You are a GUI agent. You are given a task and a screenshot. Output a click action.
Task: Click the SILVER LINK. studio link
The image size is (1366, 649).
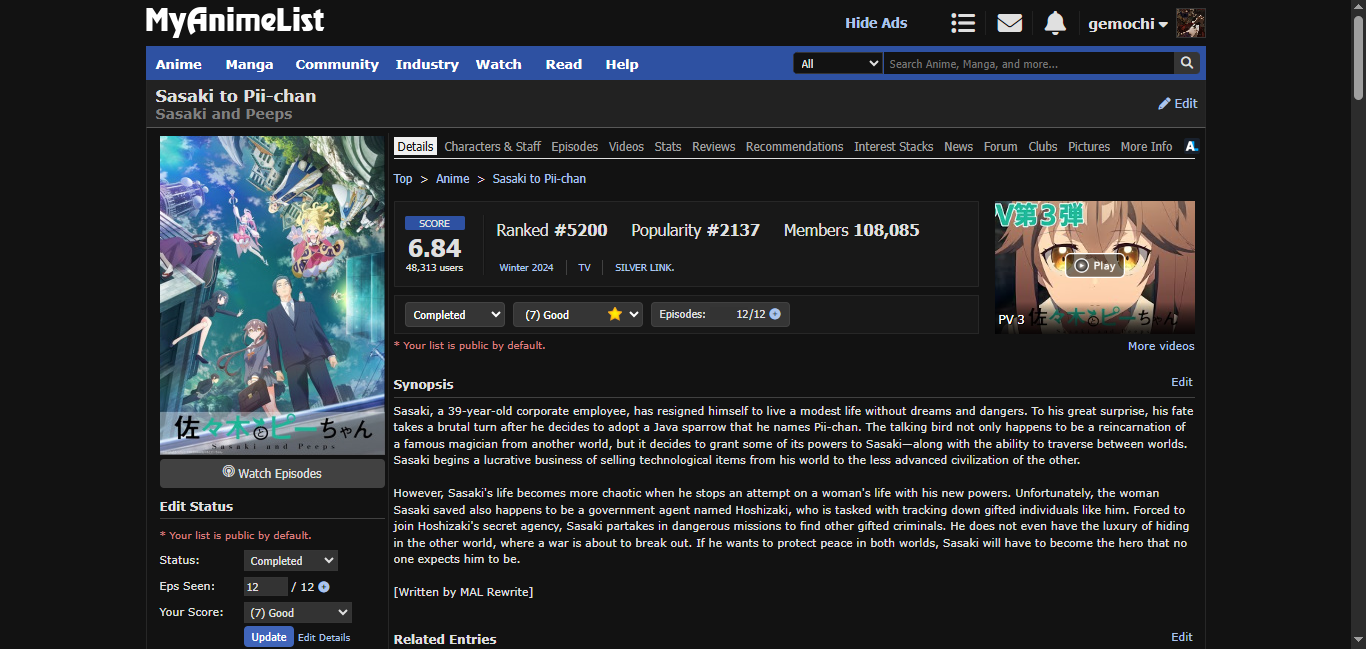645,268
